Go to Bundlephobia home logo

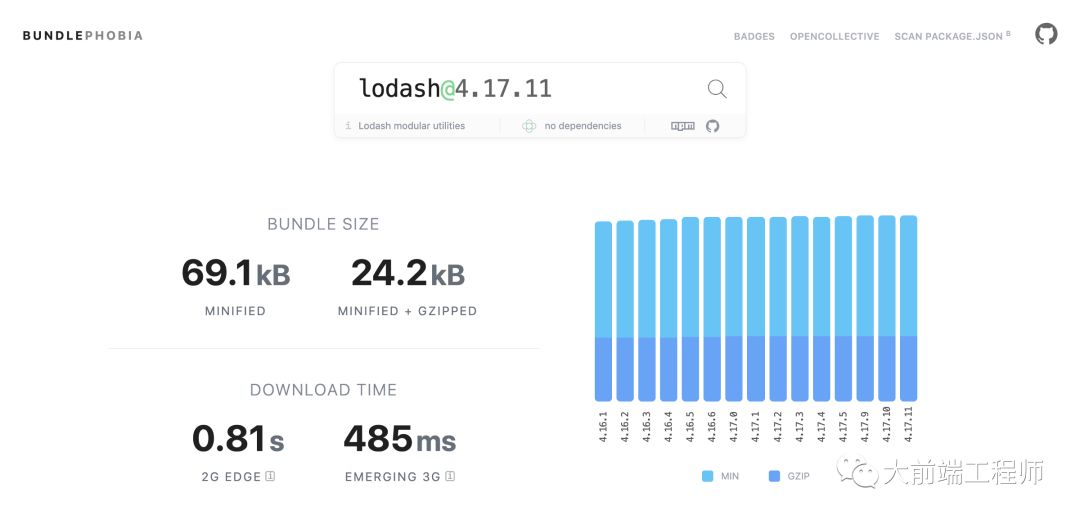pos(83,36)
